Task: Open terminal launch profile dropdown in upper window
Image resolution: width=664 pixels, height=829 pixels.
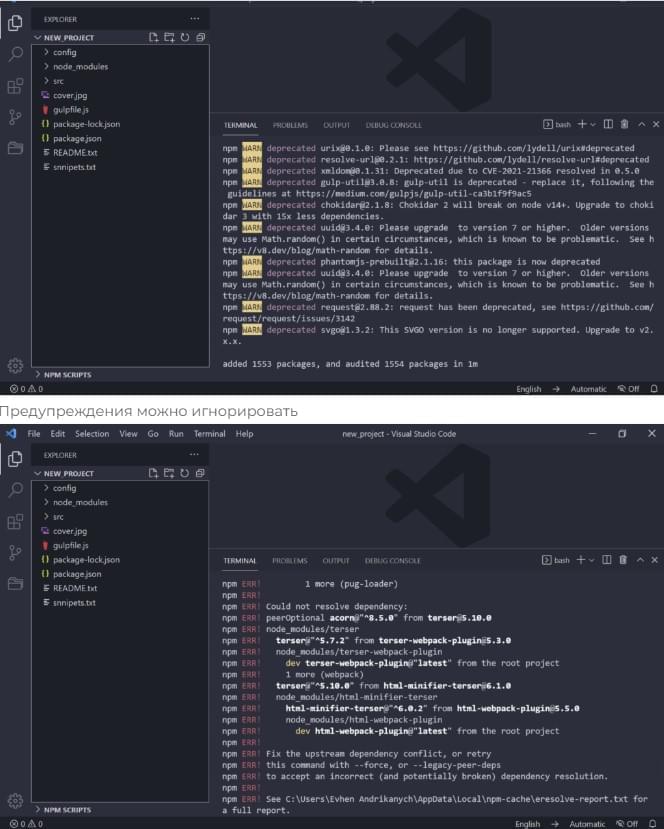Action: coord(593,125)
